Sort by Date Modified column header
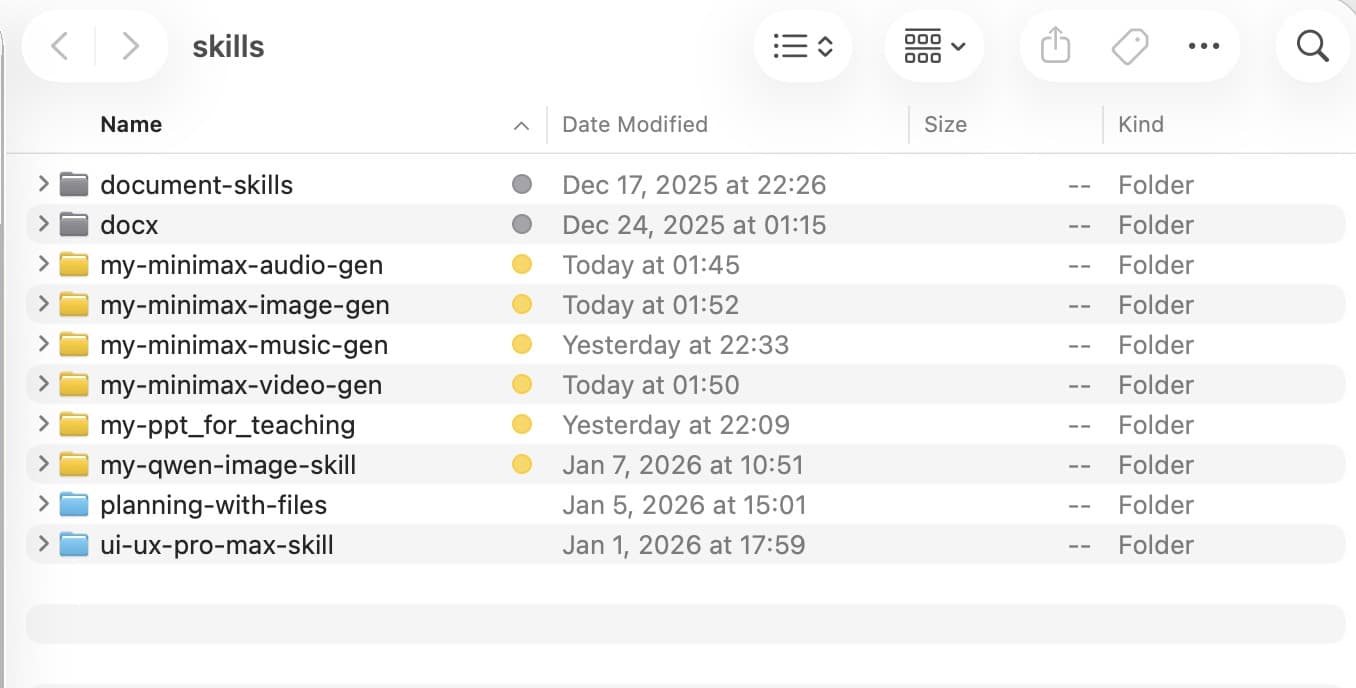The width and height of the screenshot is (1356, 688). click(634, 125)
